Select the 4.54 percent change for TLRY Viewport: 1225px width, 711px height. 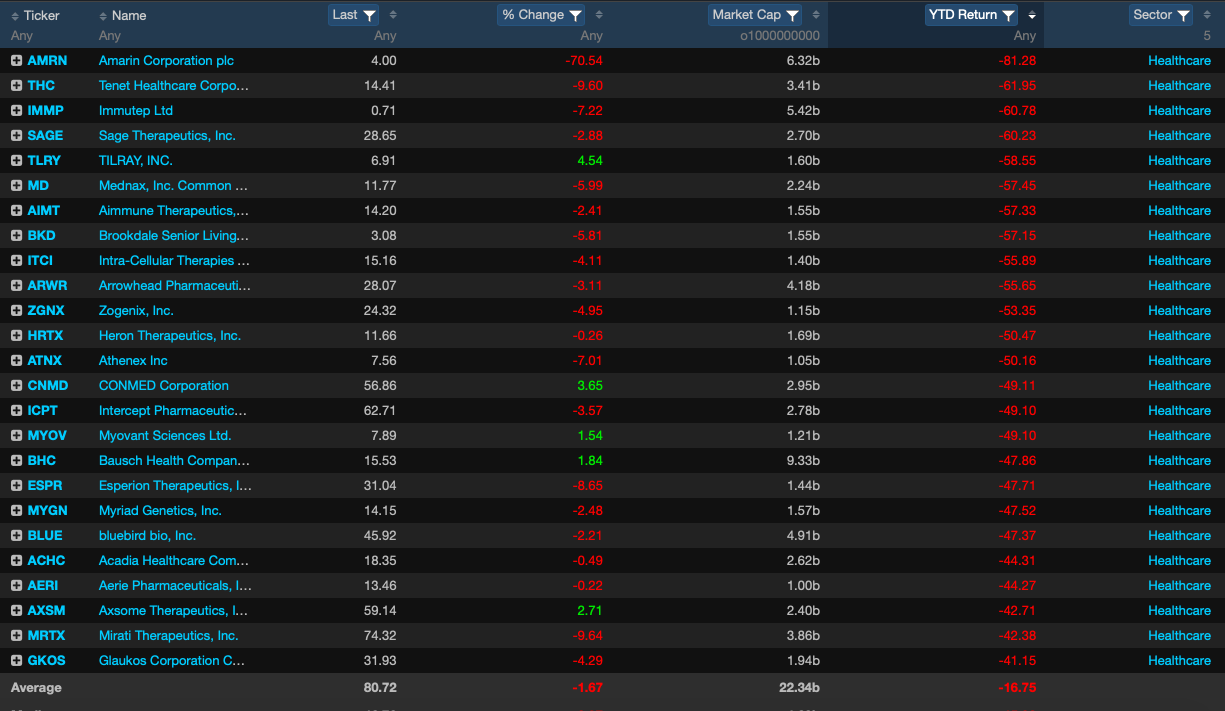pos(589,161)
